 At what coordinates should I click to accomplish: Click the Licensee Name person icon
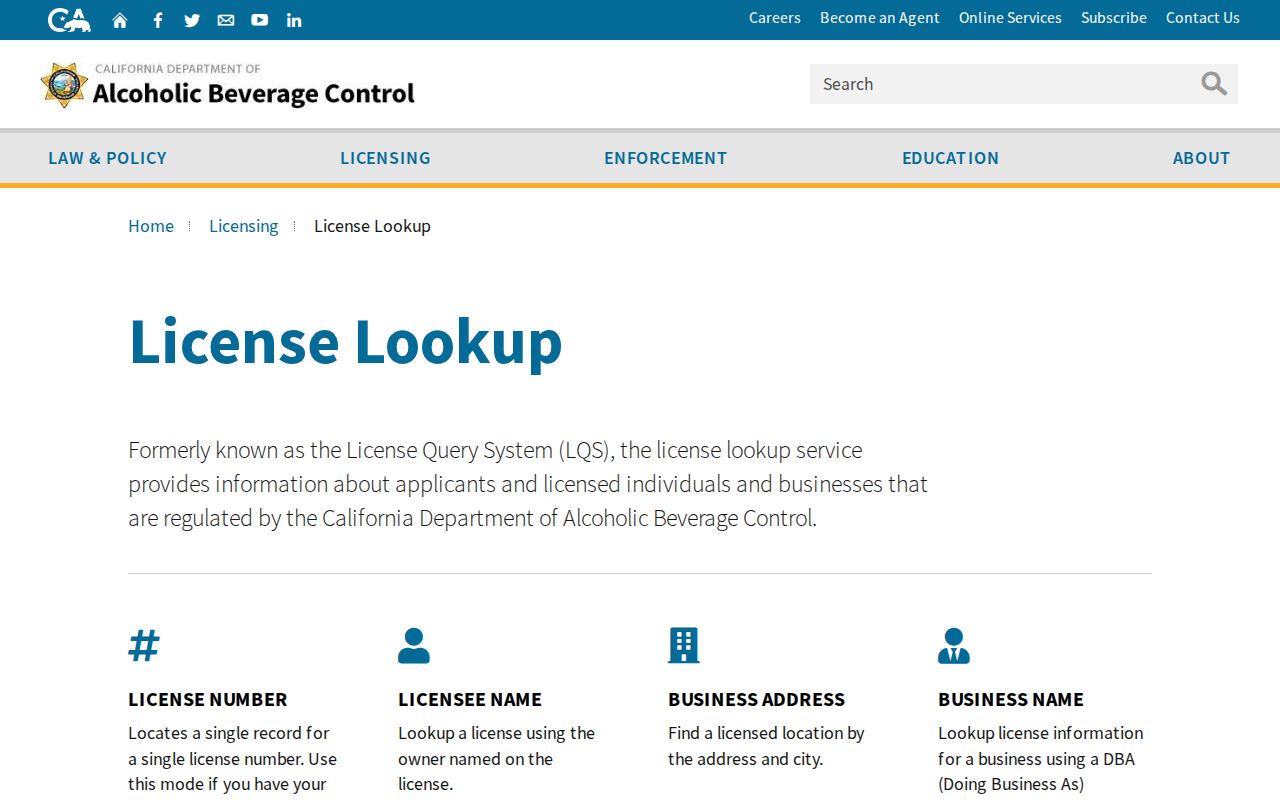tap(414, 646)
